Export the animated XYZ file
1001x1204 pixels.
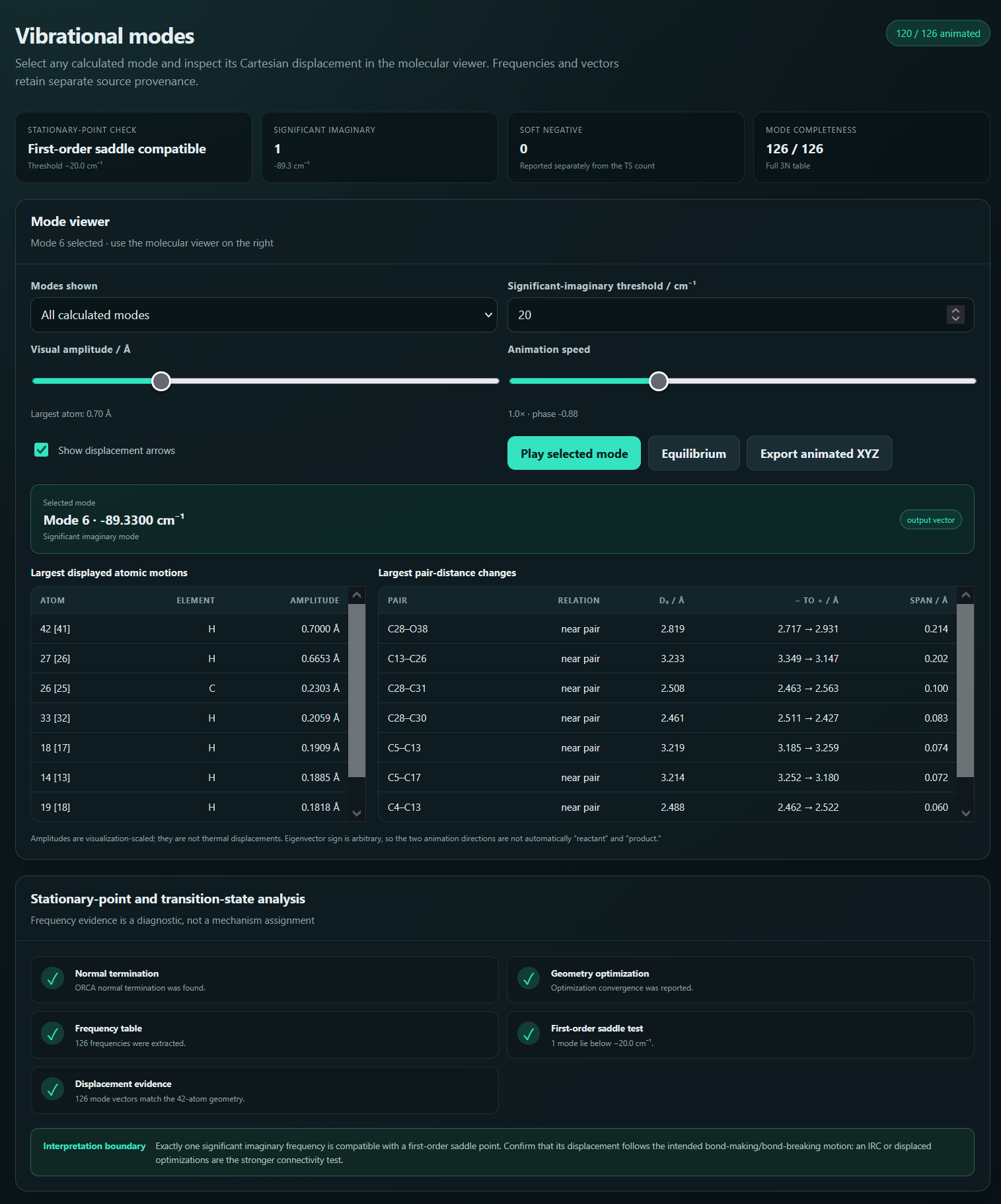point(819,453)
